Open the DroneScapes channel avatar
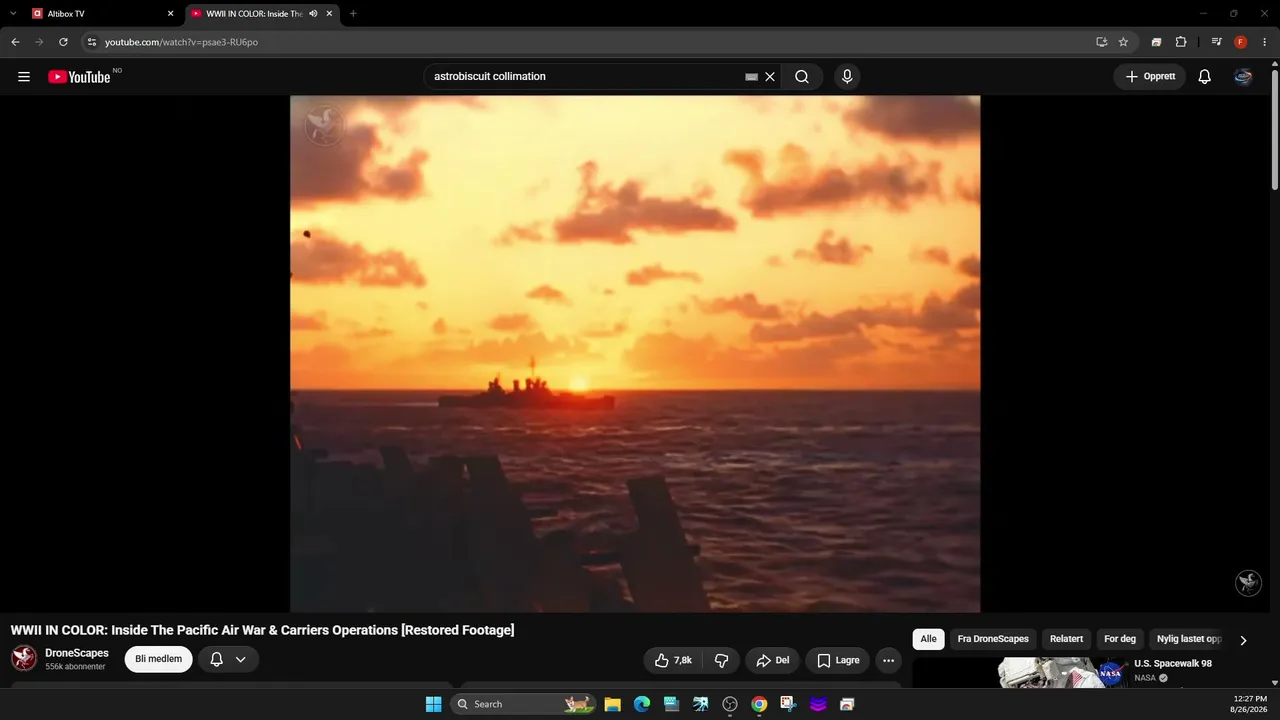This screenshot has height=720, width=1280. tap(24, 658)
